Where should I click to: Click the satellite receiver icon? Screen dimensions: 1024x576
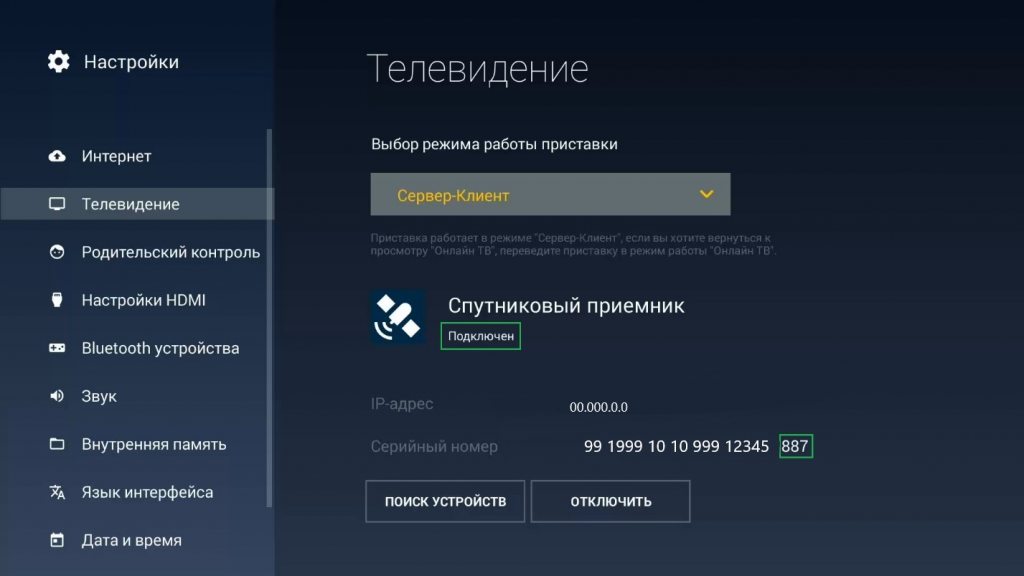click(x=398, y=317)
